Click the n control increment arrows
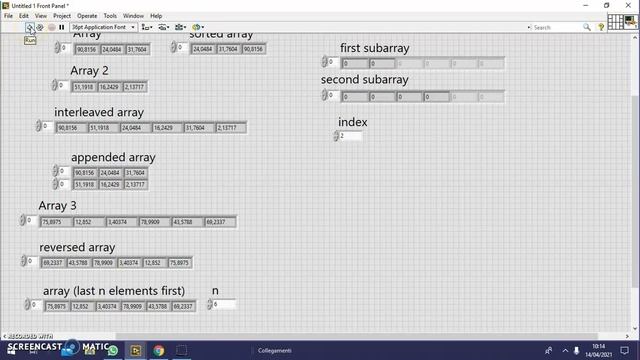 click(x=210, y=304)
